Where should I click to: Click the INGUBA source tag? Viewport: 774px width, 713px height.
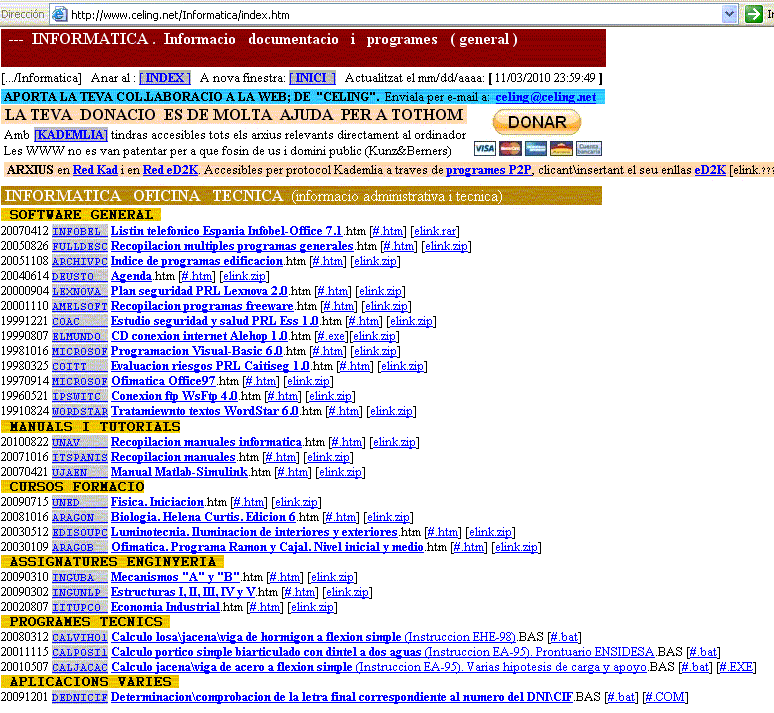[79, 577]
